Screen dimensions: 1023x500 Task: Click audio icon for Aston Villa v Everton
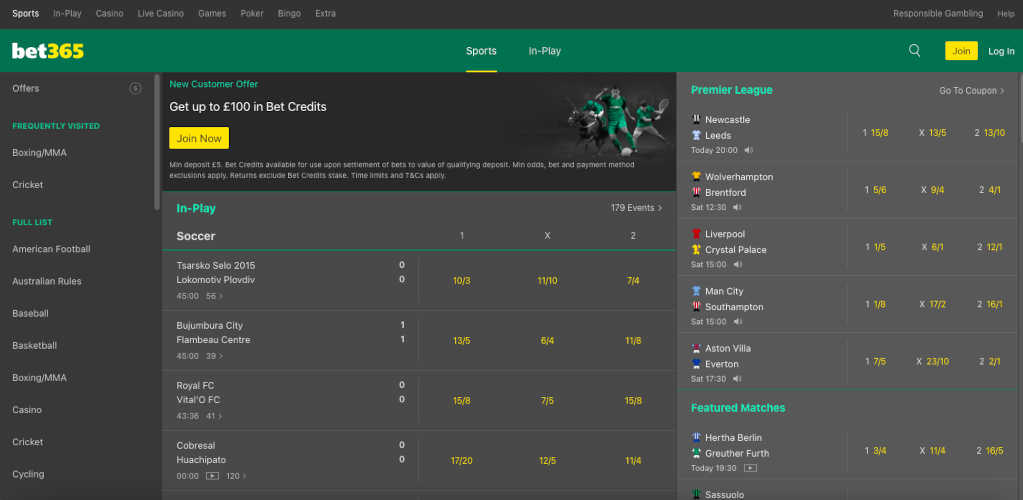click(737, 379)
